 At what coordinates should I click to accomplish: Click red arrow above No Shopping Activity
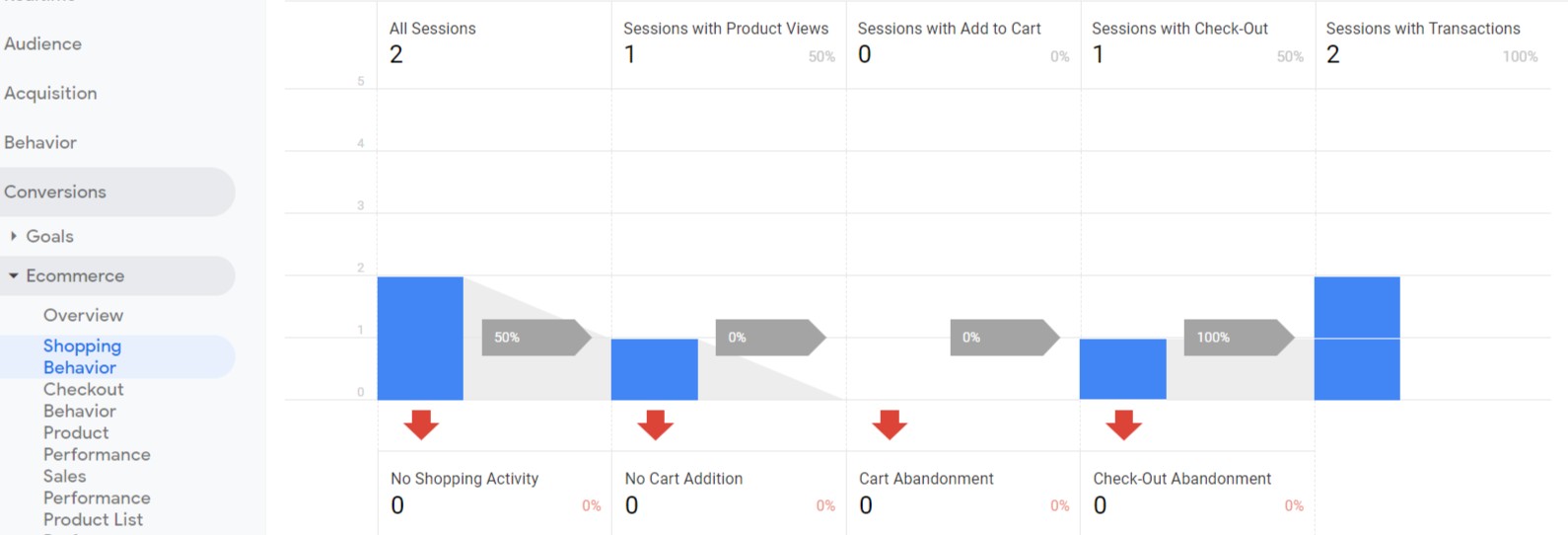coord(421,424)
